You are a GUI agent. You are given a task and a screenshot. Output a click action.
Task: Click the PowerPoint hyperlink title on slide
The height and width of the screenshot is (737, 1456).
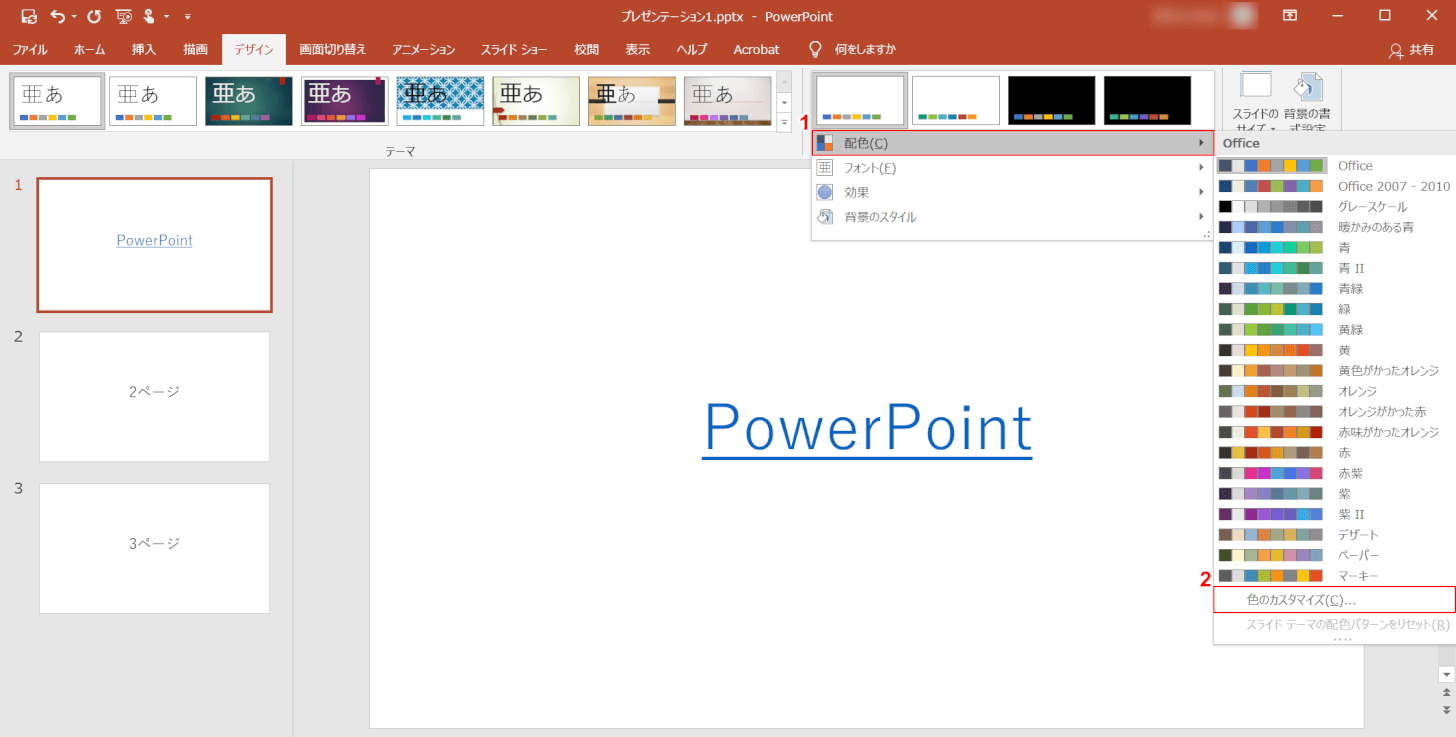867,429
